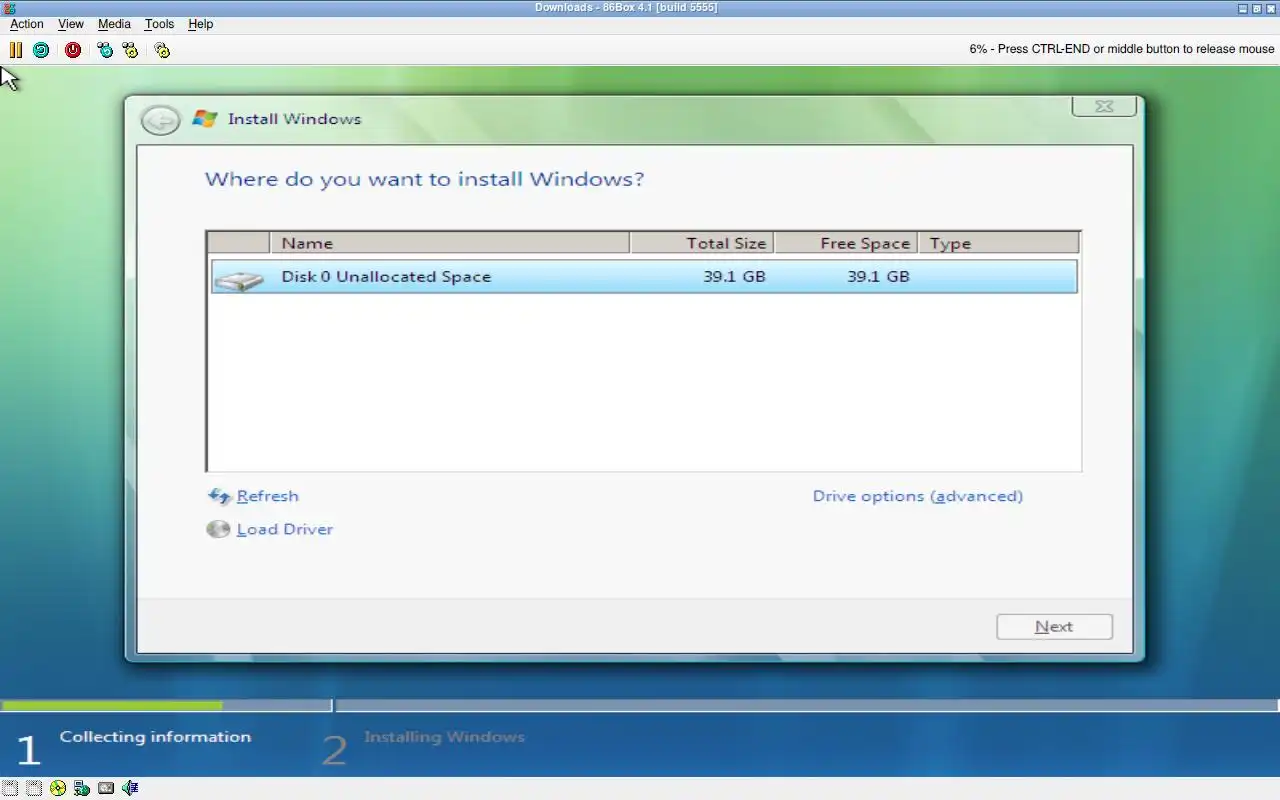This screenshot has height=800, width=1280.
Task: Close the 86Box window
Action: point(1271,8)
